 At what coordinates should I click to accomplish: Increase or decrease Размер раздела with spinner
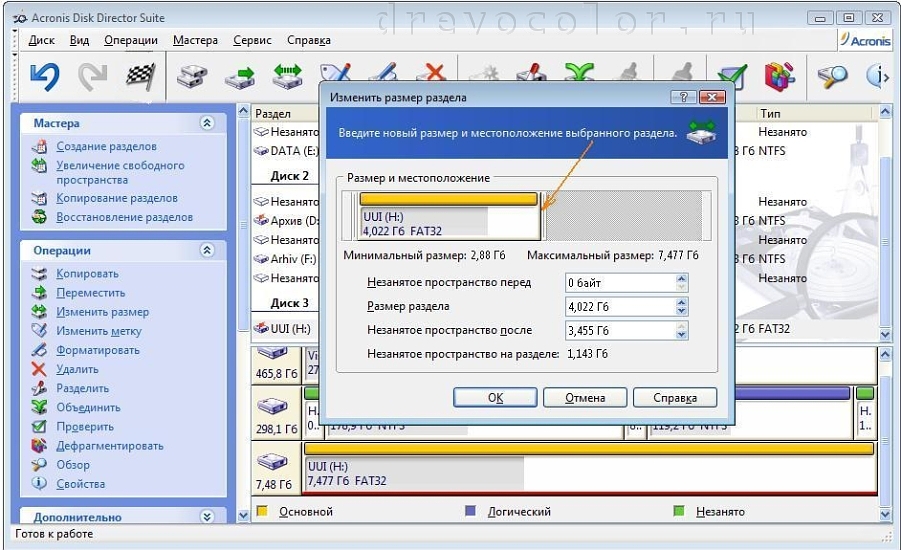pyautogui.click(x=681, y=306)
